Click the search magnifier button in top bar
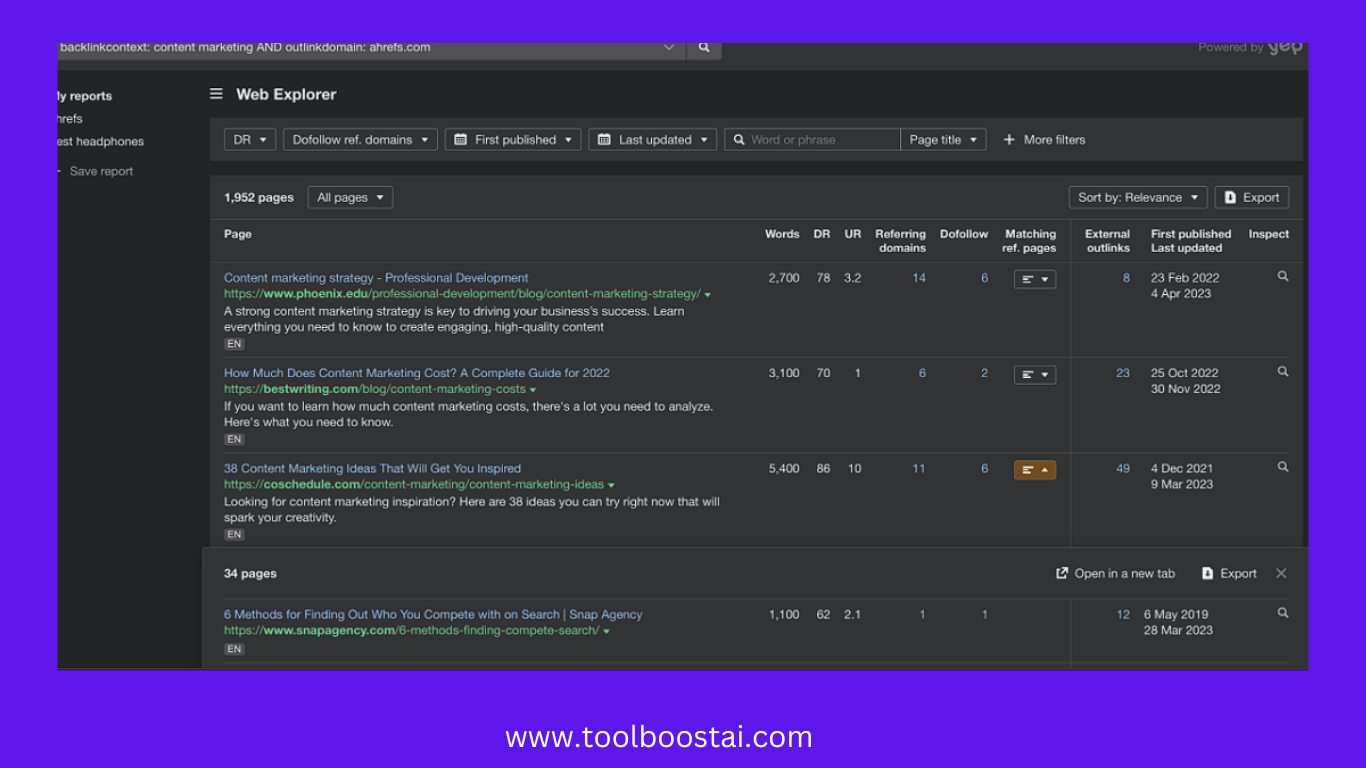This screenshot has width=1366, height=768. 704,48
